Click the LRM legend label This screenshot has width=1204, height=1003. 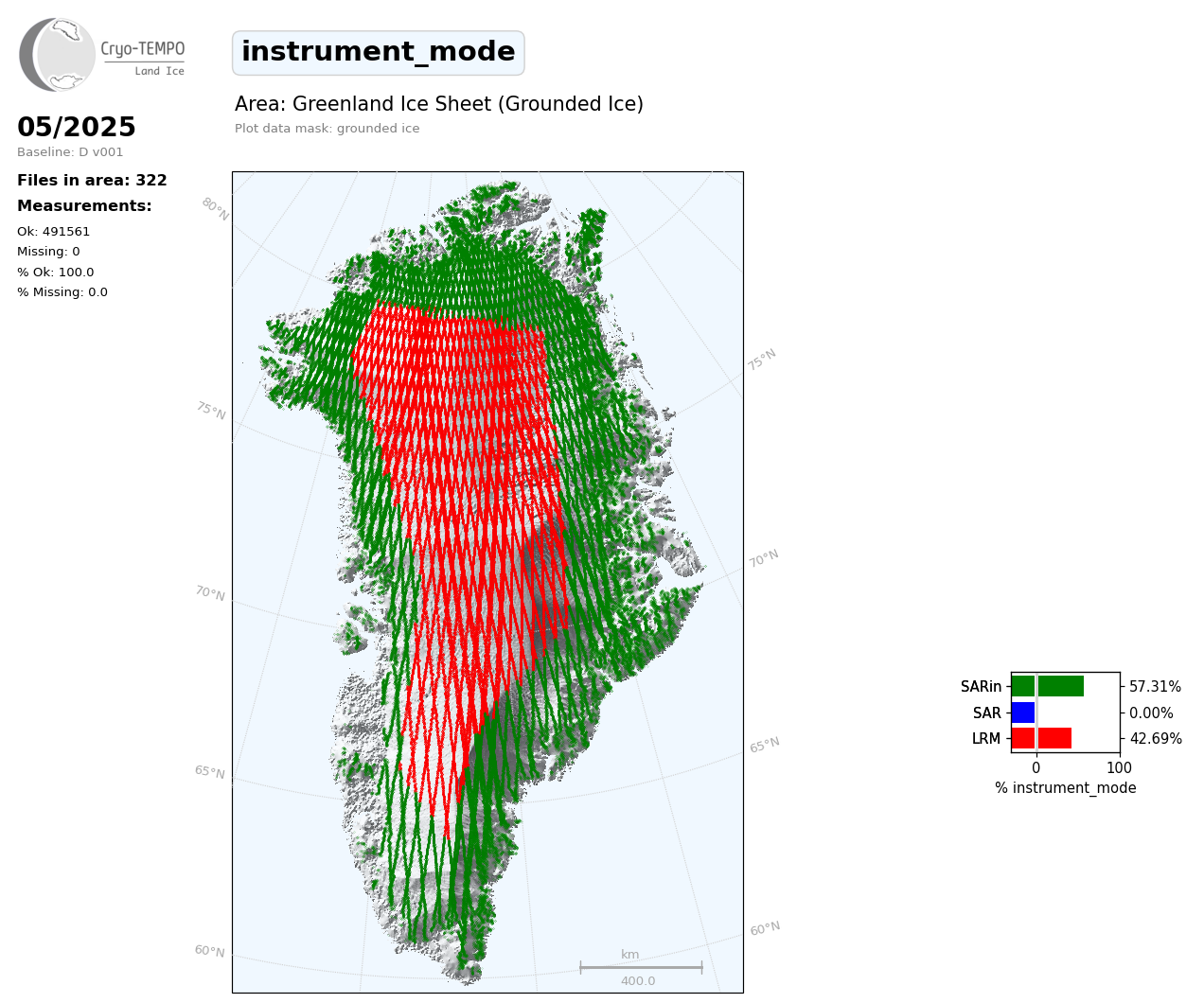986,739
